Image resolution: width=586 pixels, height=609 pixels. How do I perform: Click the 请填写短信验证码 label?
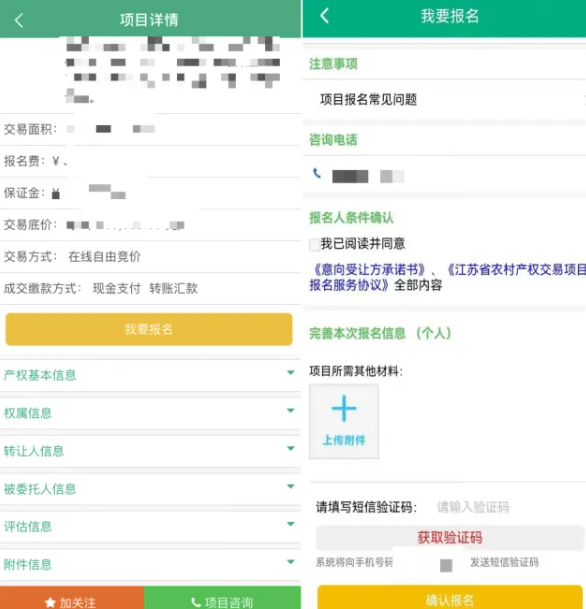tap(366, 507)
